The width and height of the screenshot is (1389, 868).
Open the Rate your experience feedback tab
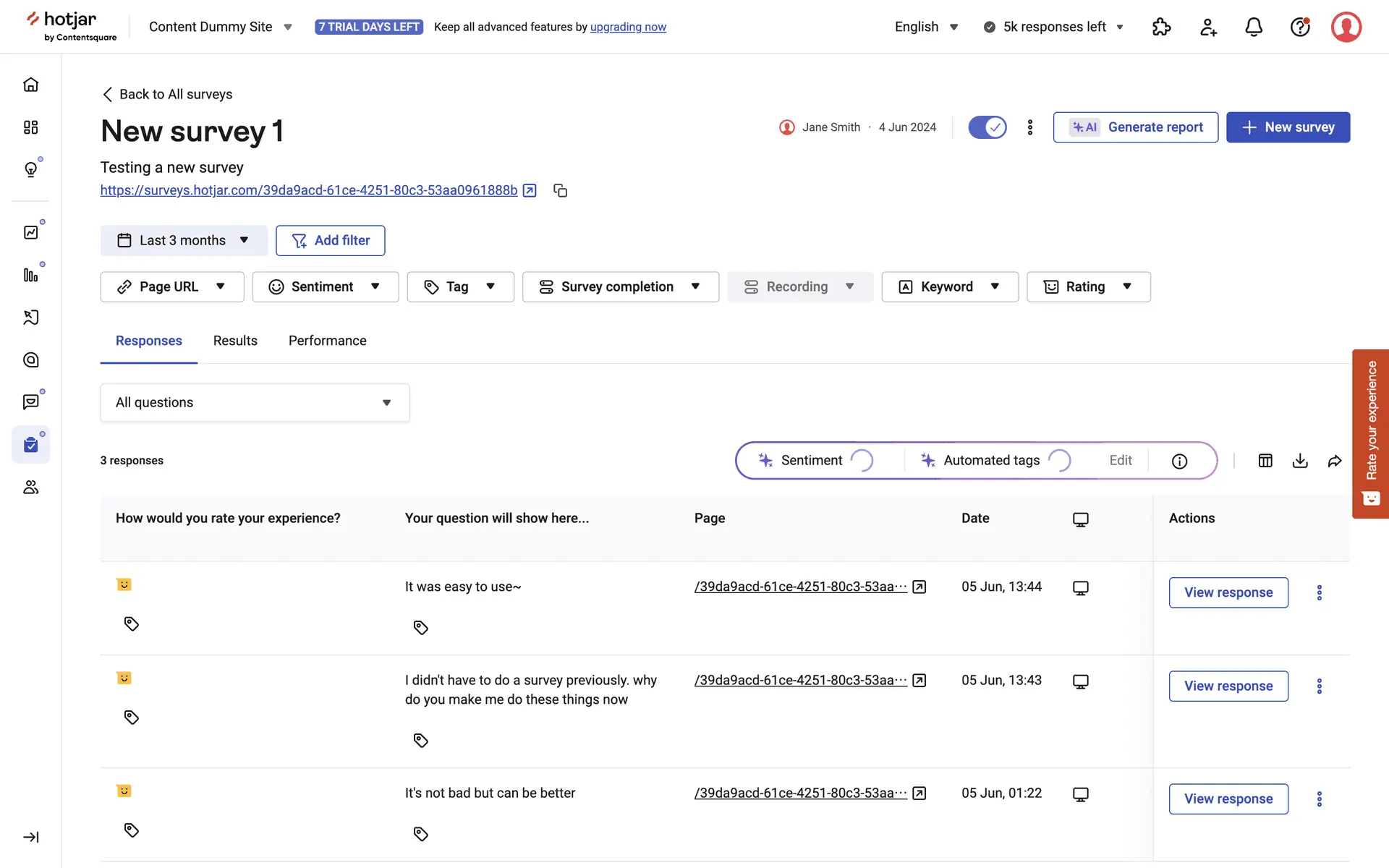coord(1370,434)
